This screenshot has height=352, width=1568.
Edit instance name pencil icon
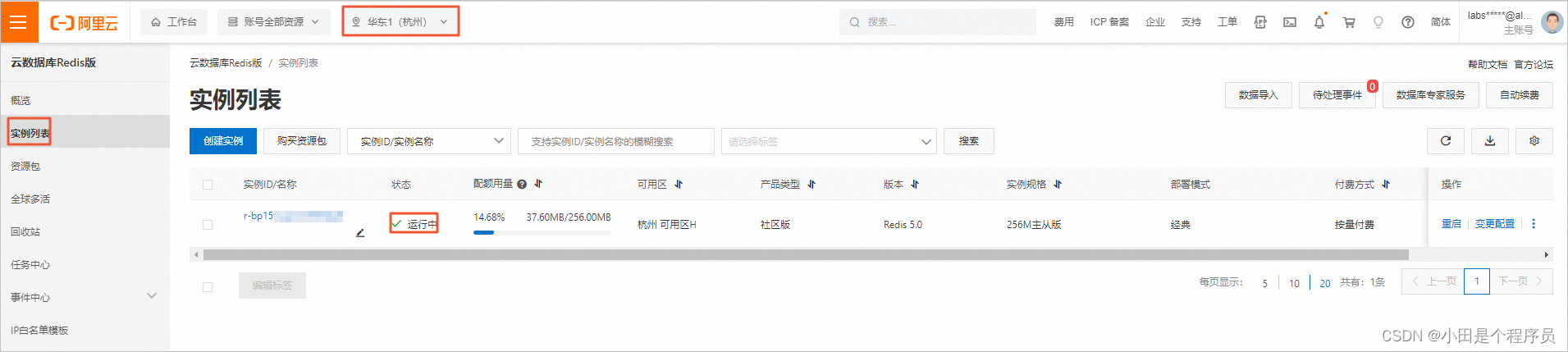coord(360,233)
